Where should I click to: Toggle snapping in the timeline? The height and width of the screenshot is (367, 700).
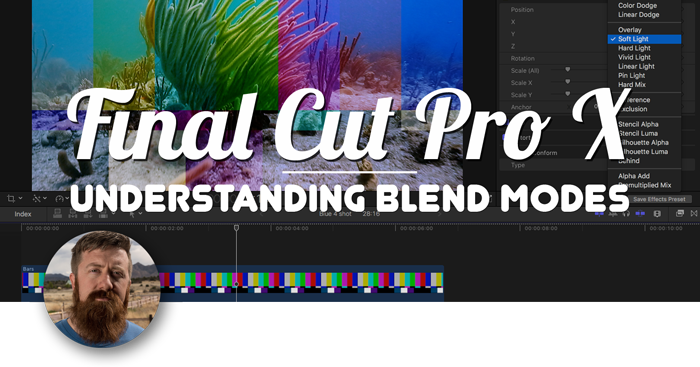[x=640, y=214]
